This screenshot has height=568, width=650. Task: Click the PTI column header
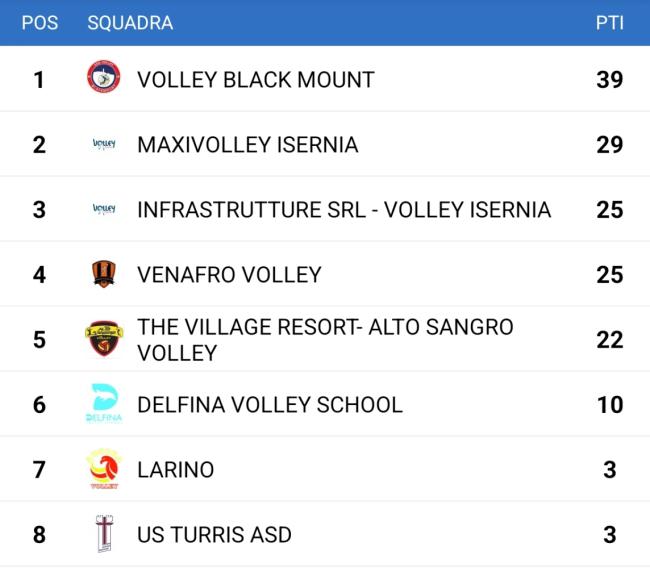[609, 23]
